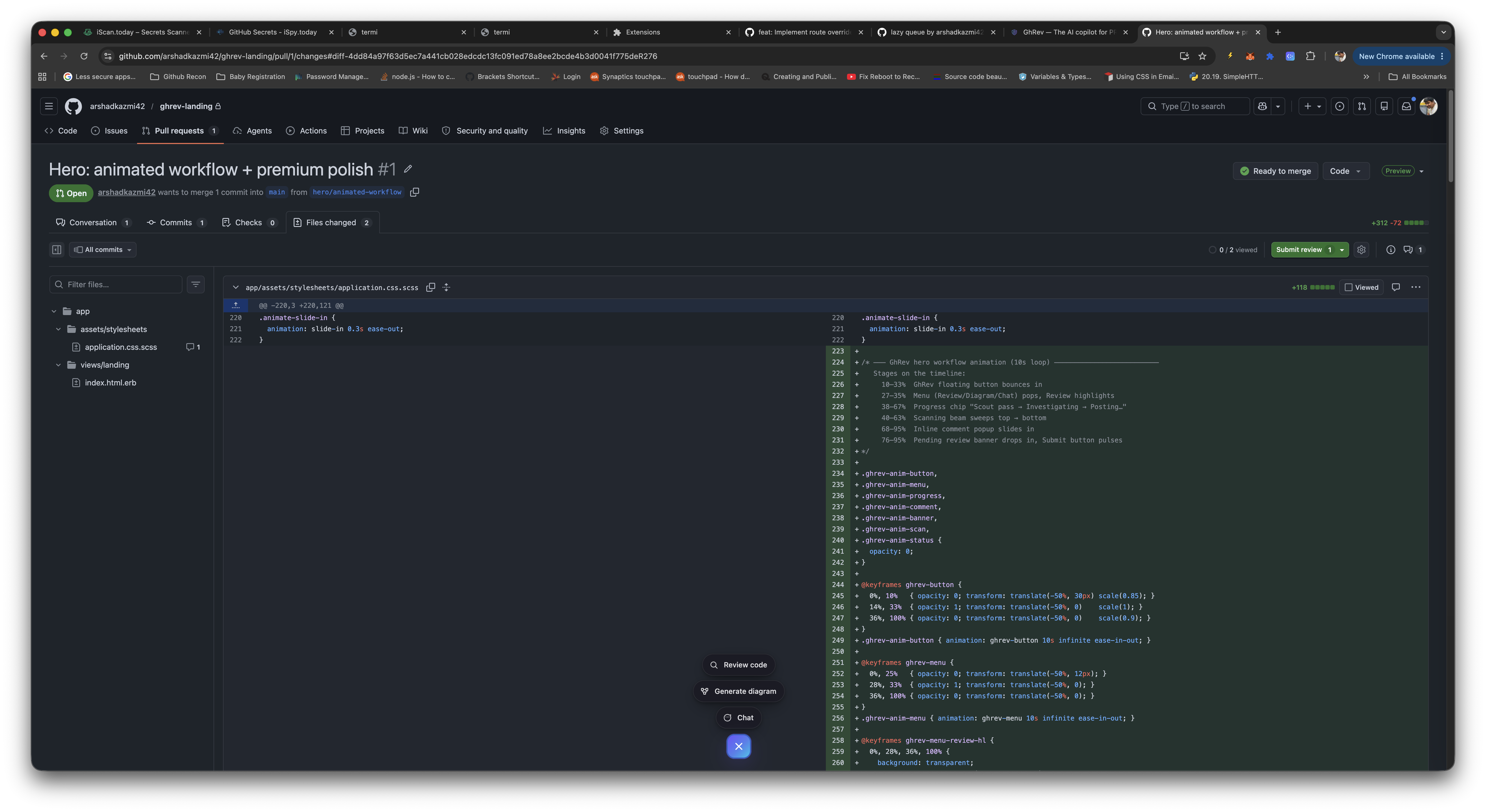Viewport: 1486px width, 812px height.
Task: Open the GhRev Chat button
Action: (x=738, y=717)
